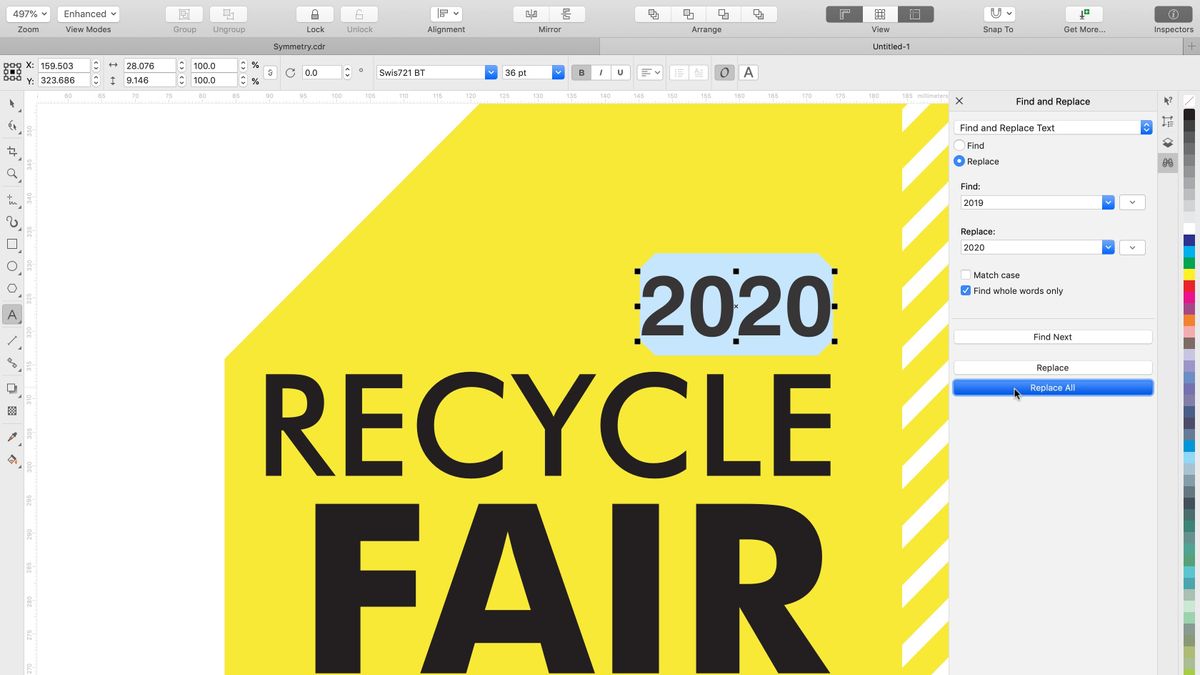Select the Ellipse tool
The height and width of the screenshot is (675, 1200).
coord(13,267)
